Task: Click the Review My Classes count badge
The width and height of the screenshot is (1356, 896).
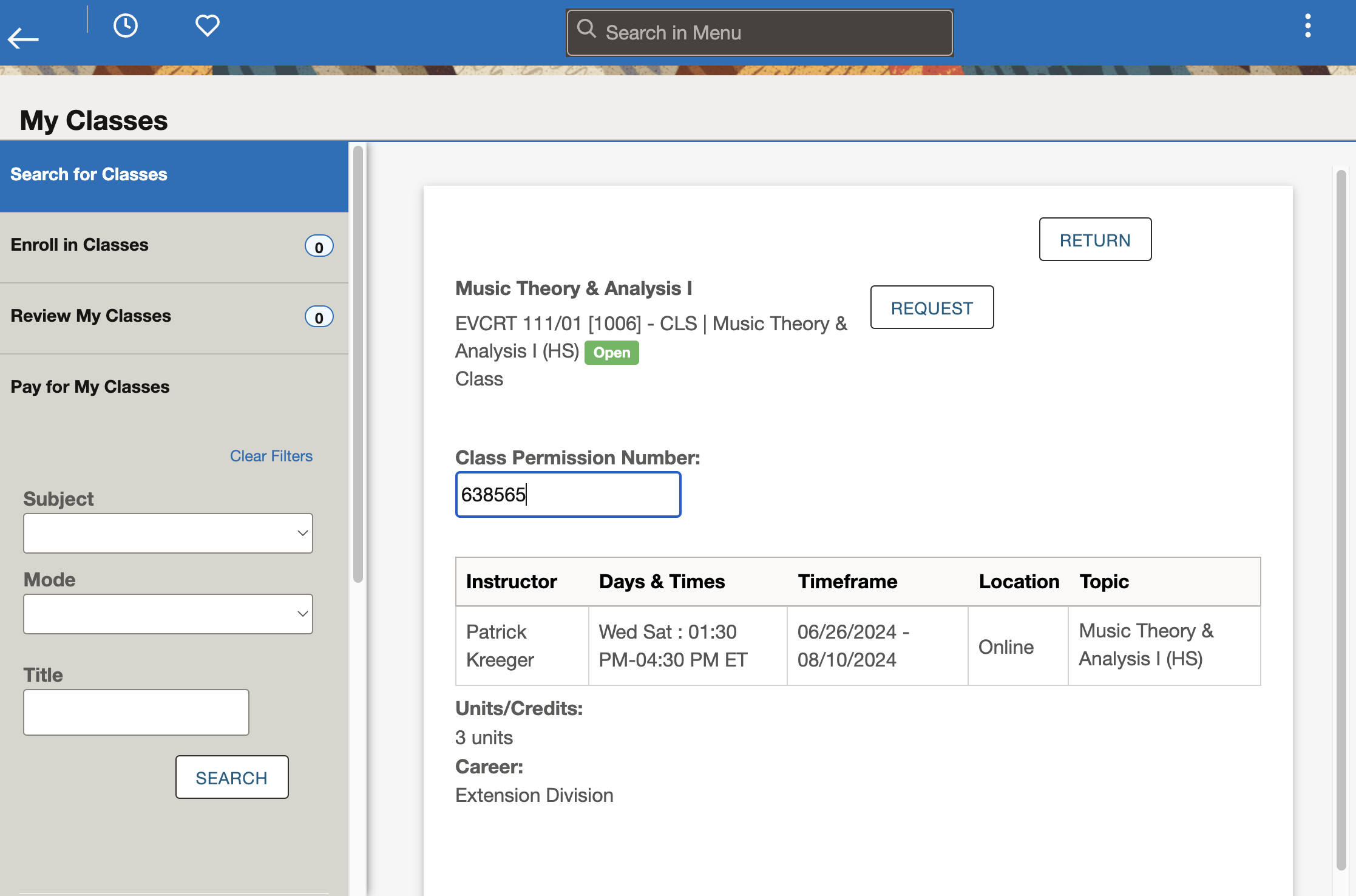Action: [x=319, y=317]
